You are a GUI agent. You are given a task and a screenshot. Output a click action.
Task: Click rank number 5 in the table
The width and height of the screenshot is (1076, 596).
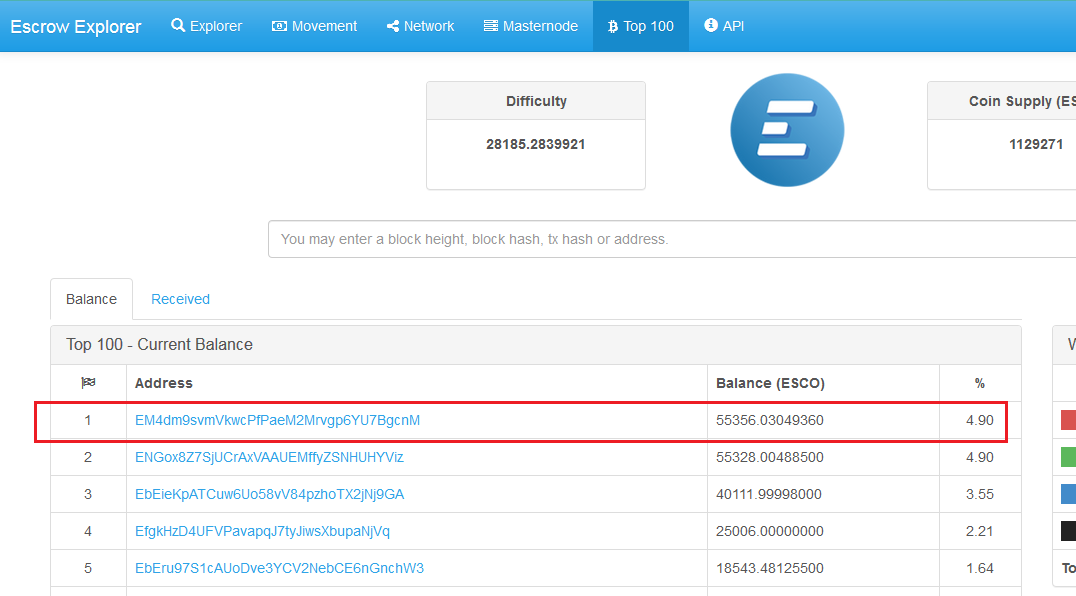[x=88, y=569]
